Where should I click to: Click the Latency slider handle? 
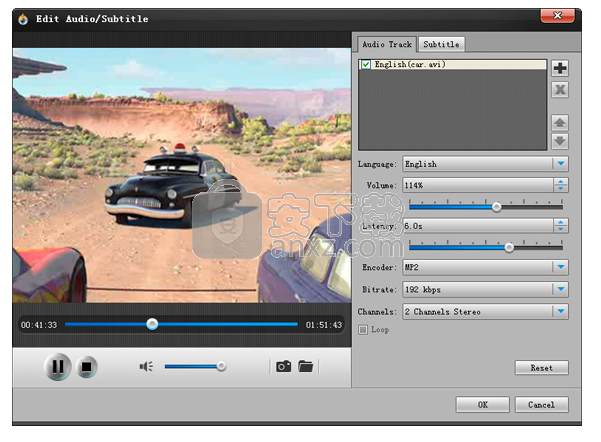509,248
